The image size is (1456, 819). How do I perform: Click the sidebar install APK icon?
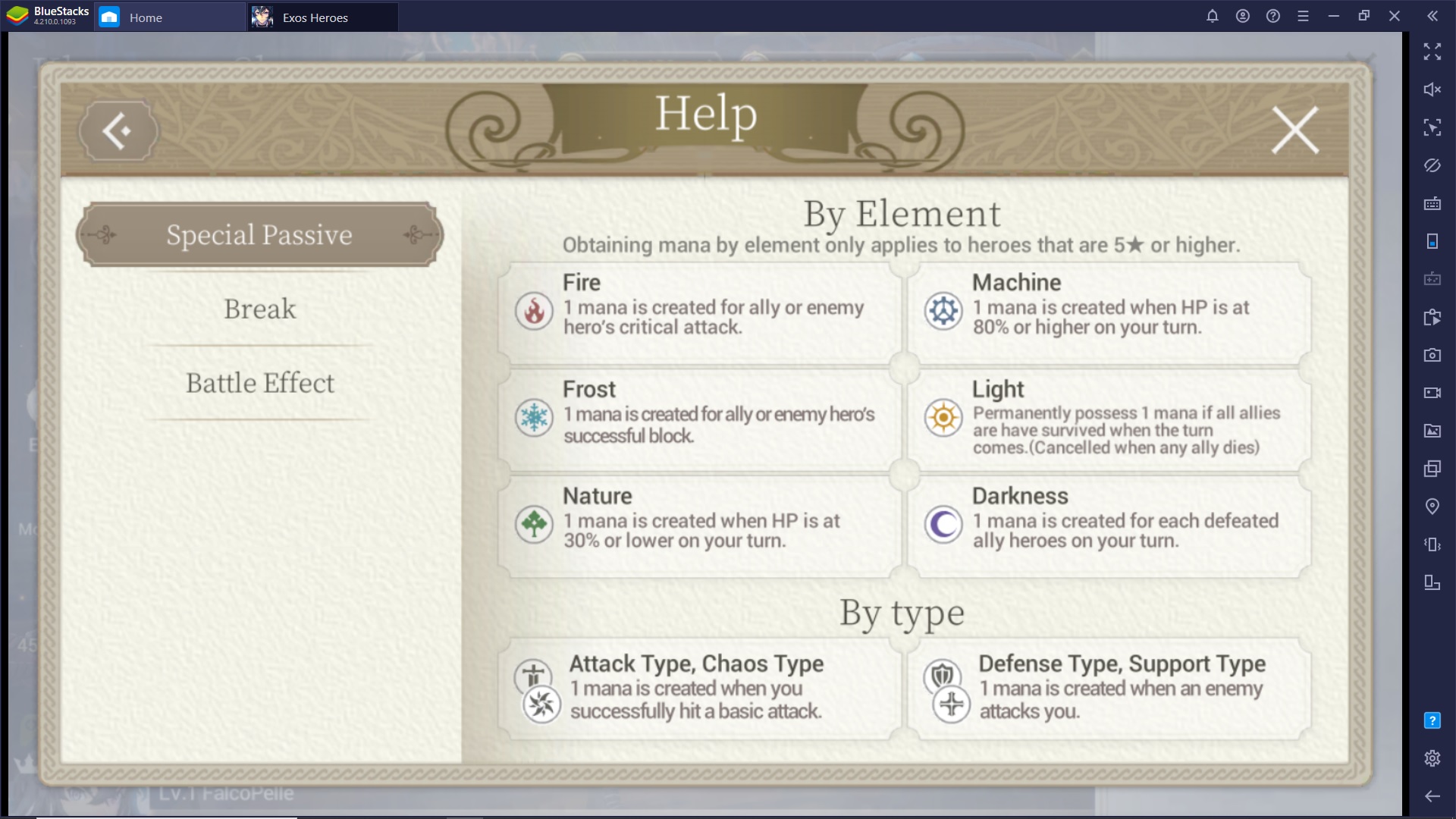pyautogui.click(x=1432, y=317)
